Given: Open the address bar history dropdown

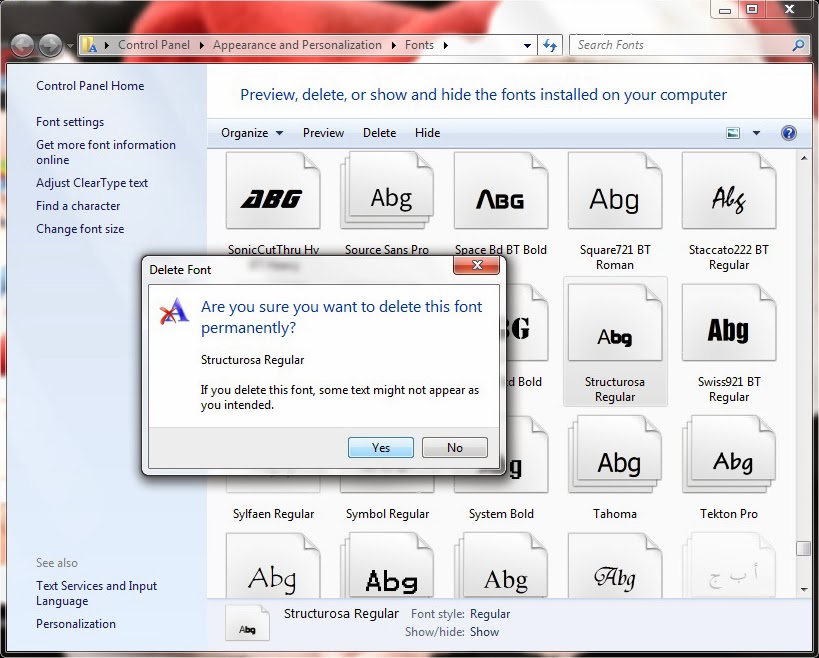Looking at the screenshot, I should pyautogui.click(x=528, y=45).
